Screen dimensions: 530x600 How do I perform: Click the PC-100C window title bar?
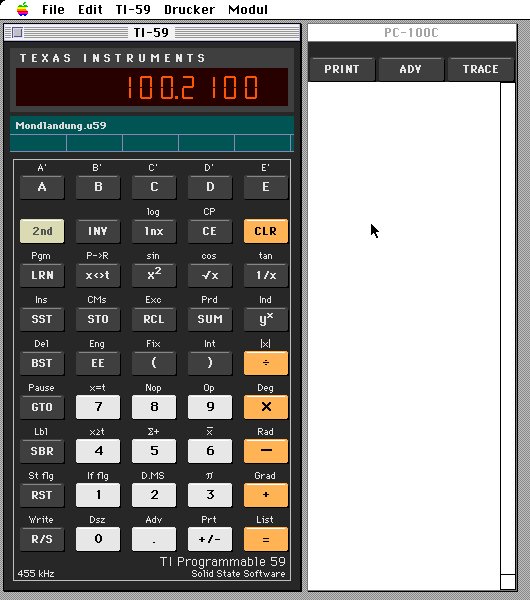tap(412, 33)
